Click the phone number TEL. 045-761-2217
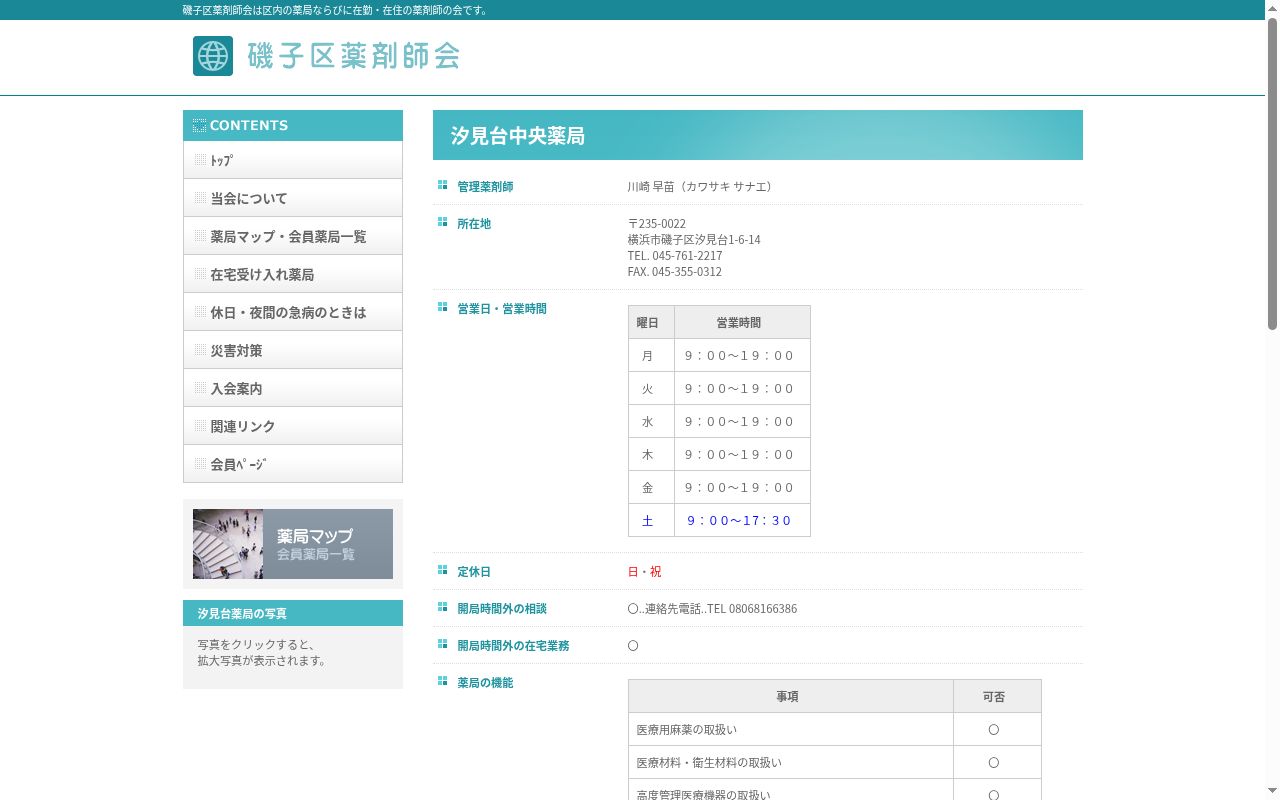 click(675, 256)
